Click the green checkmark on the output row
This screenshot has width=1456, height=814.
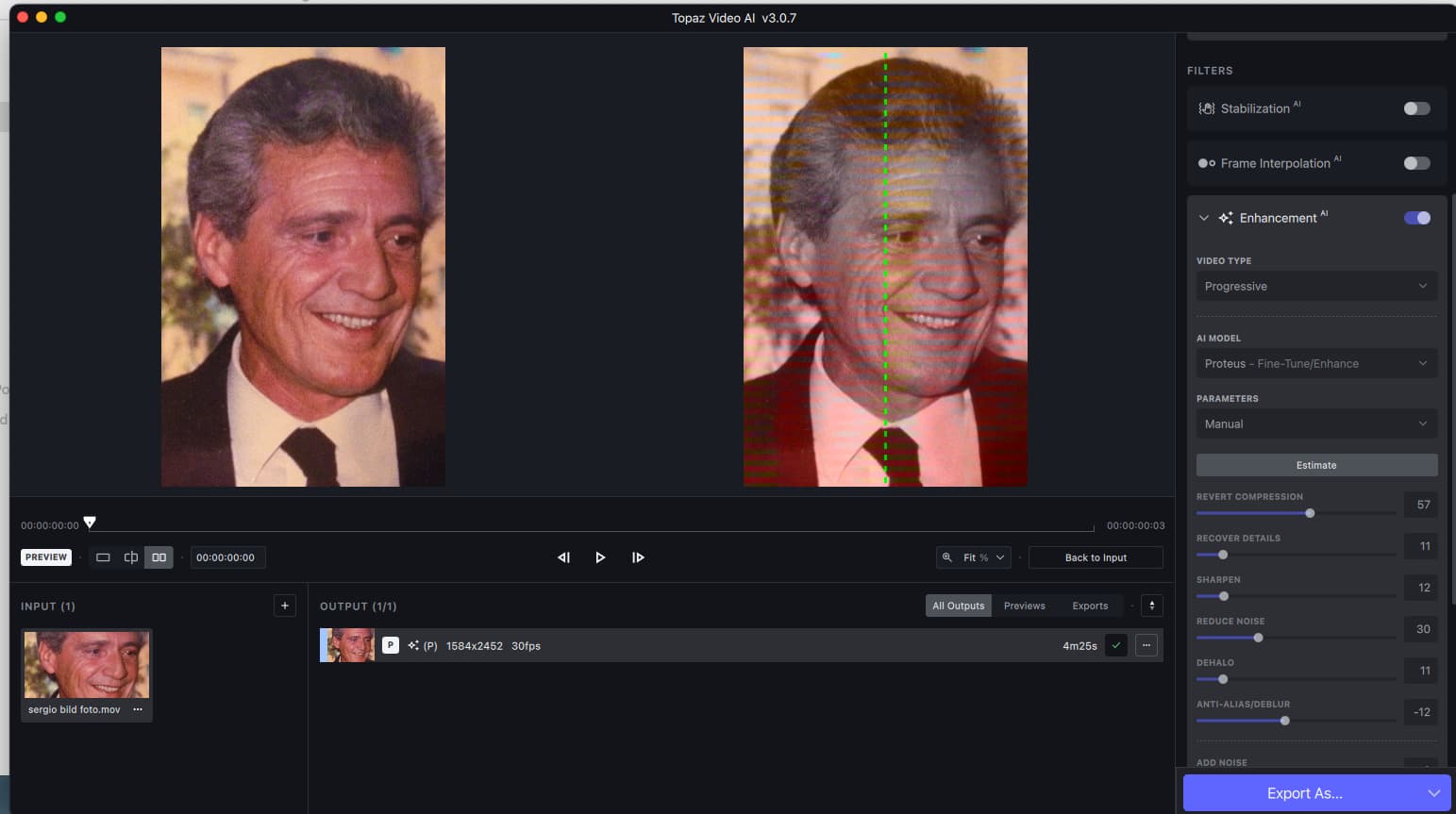tap(1116, 646)
